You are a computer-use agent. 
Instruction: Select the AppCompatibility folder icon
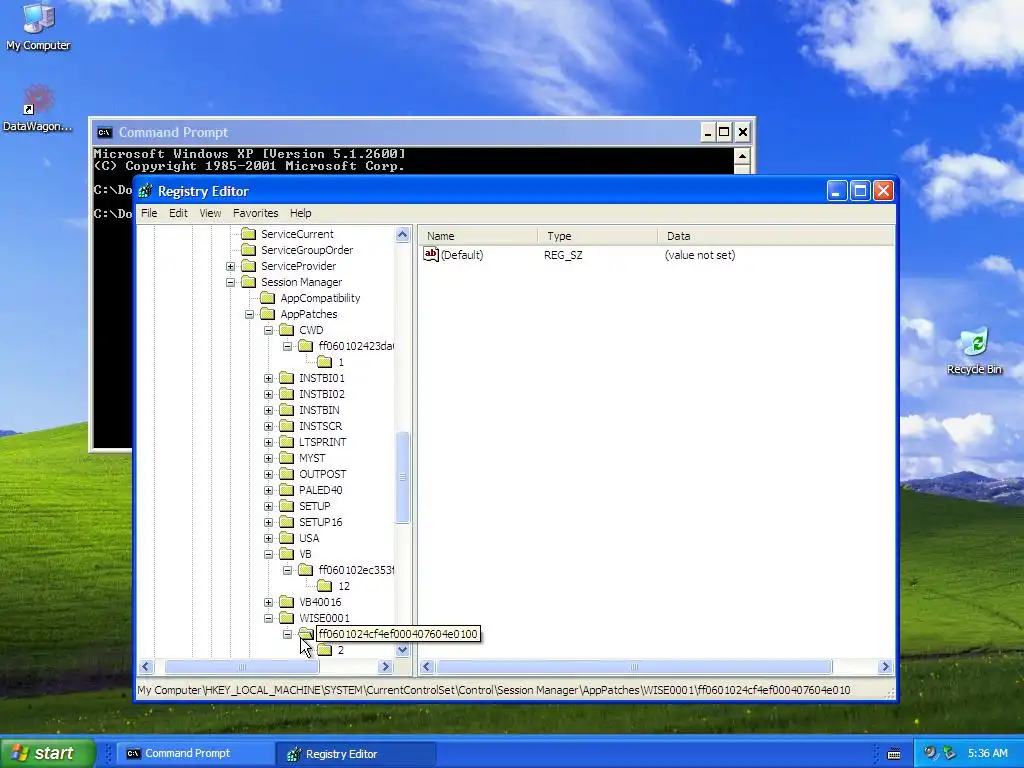tap(267, 298)
